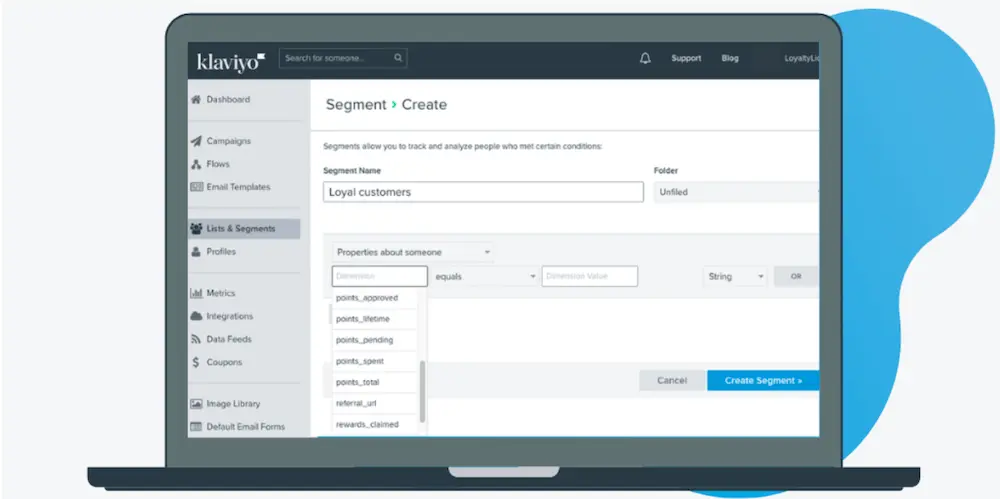Click the Data Feeds RSS icon

click(196, 339)
